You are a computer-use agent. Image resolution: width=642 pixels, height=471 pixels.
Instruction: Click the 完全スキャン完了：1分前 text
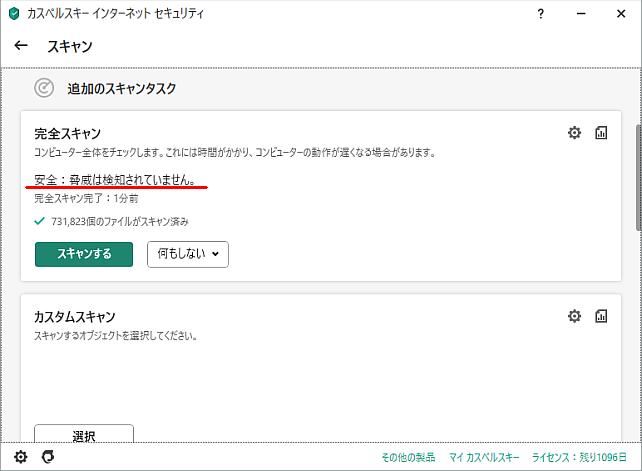tap(86, 199)
